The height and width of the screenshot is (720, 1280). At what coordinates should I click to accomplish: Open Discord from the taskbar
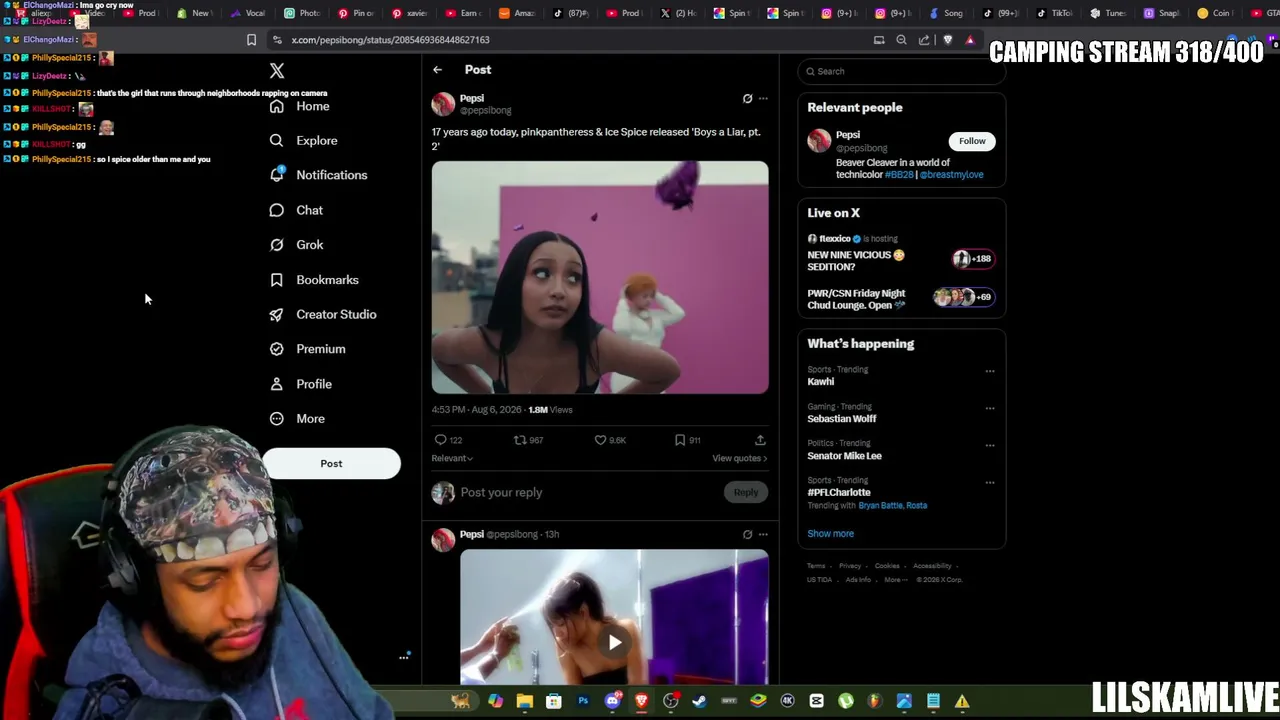coord(613,702)
